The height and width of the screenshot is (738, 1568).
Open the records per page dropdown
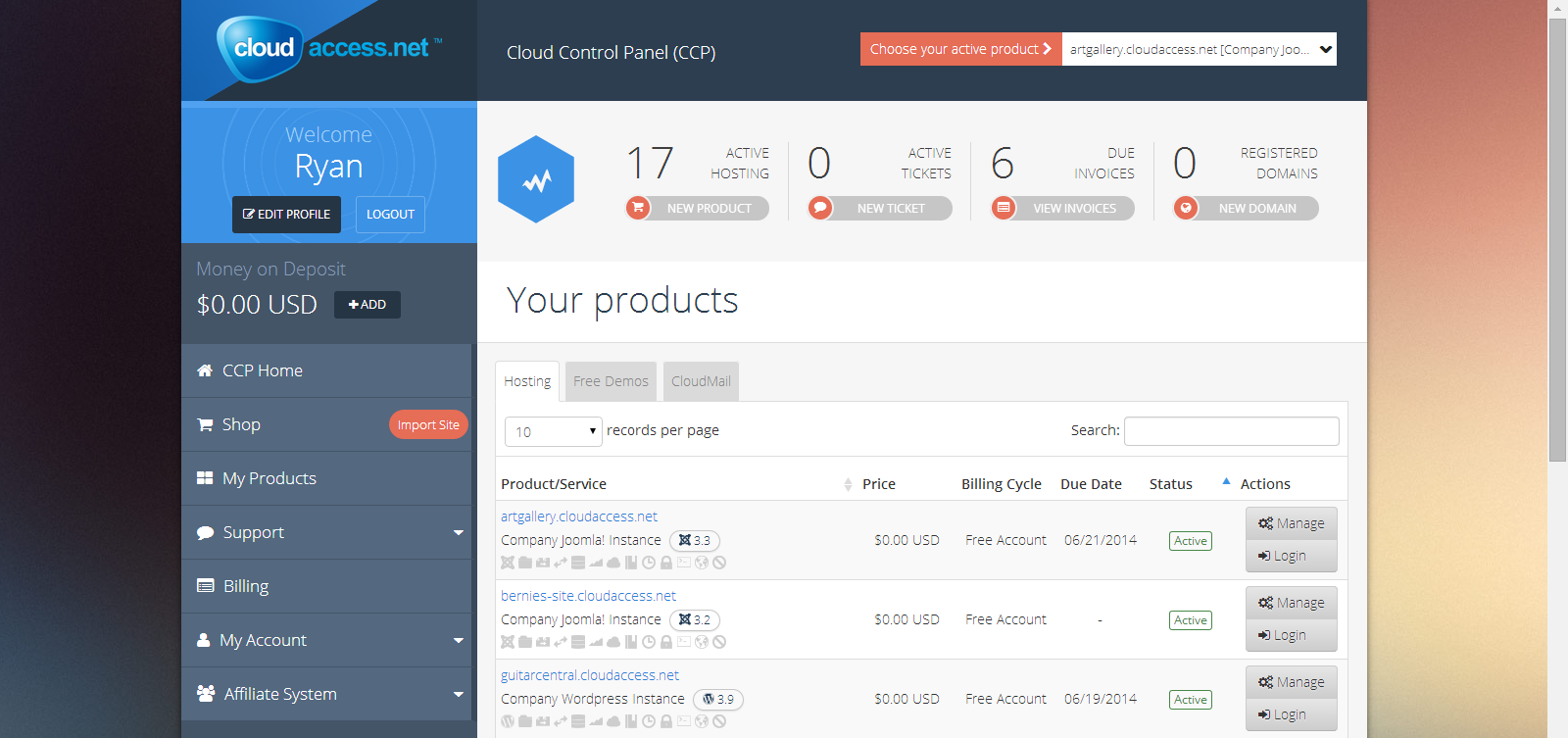point(554,431)
